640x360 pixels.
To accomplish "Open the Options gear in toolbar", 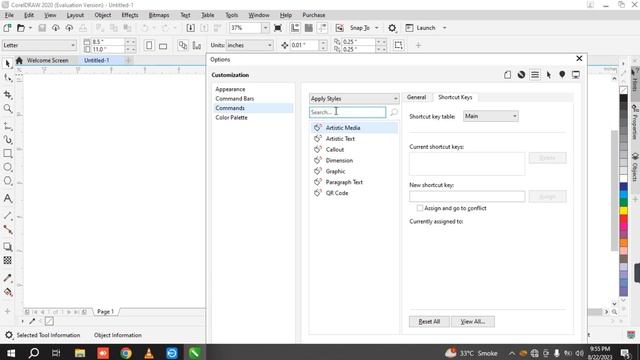I will [392, 28].
